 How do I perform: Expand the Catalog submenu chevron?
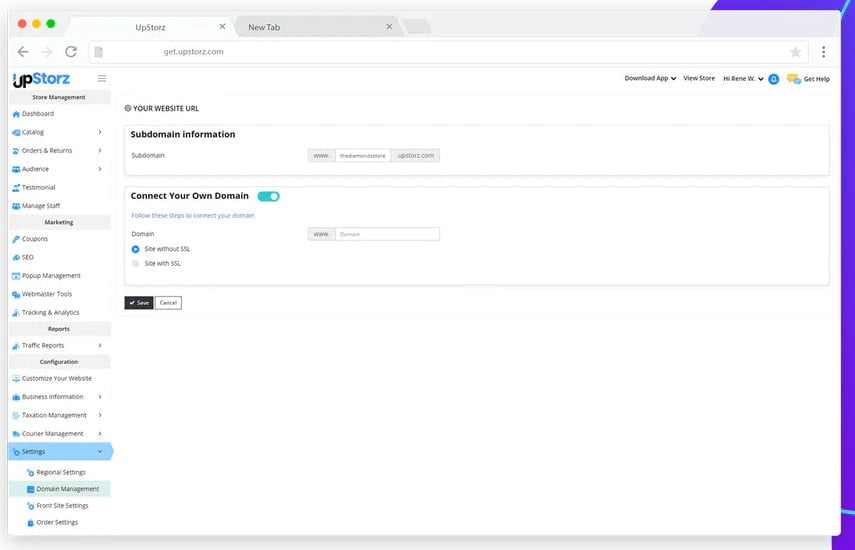pos(100,132)
